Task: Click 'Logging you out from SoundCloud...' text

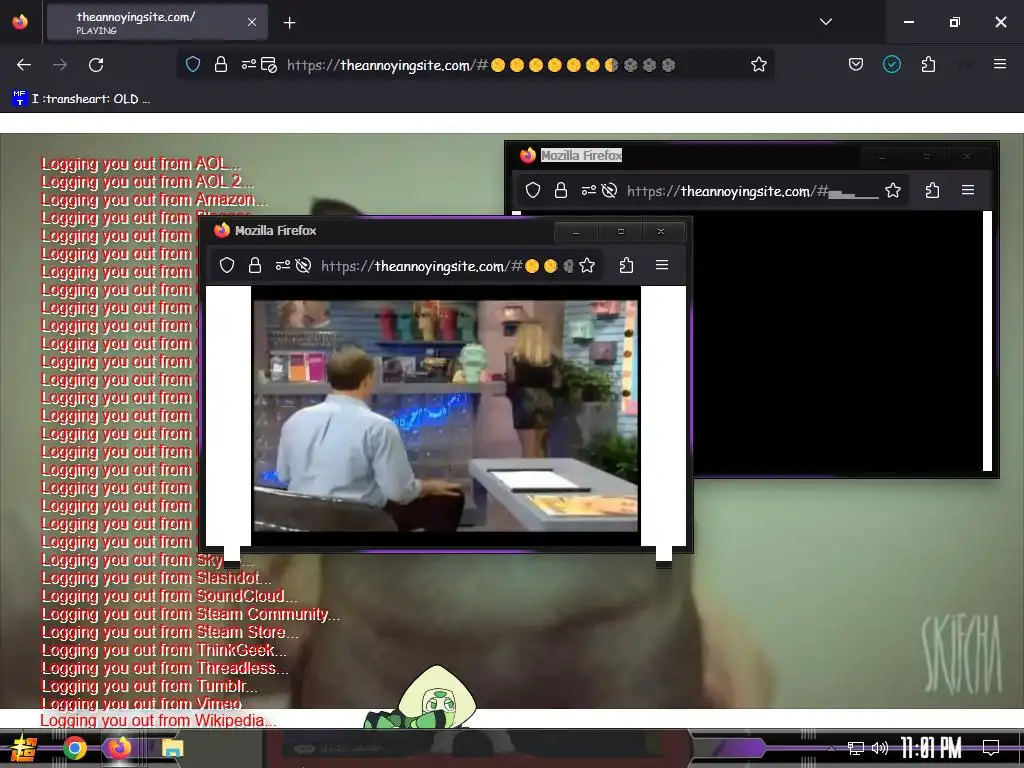Action: [x=169, y=596]
